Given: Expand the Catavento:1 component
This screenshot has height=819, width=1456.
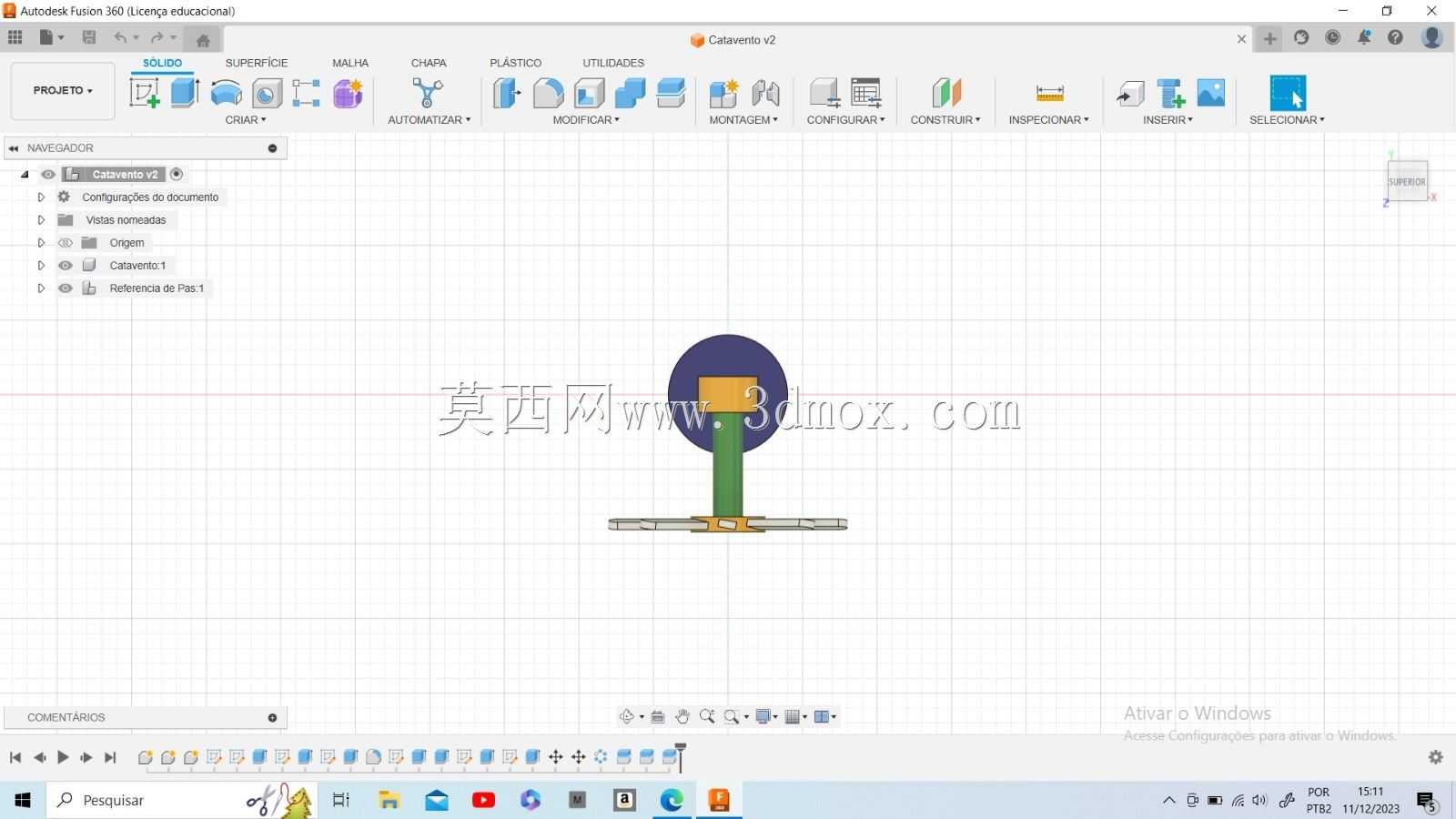Looking at the screenshot, I should 41,266.
